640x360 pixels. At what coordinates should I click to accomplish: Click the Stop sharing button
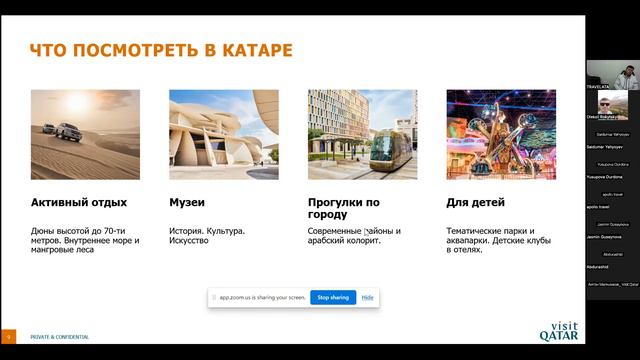pos(333,298)
